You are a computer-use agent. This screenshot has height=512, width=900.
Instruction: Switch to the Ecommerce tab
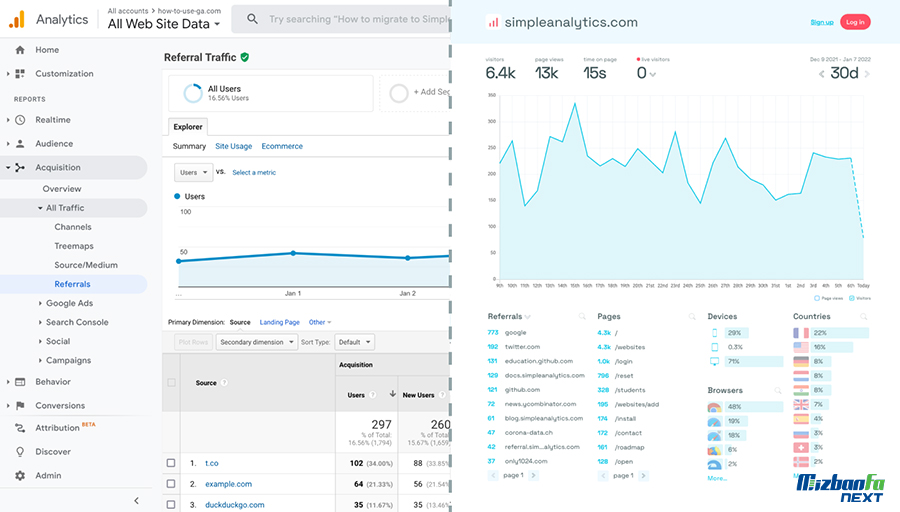tap(282, 146)
